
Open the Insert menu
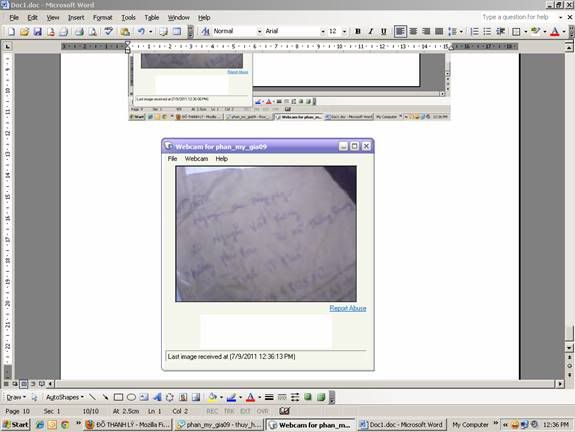pos(76,18)
